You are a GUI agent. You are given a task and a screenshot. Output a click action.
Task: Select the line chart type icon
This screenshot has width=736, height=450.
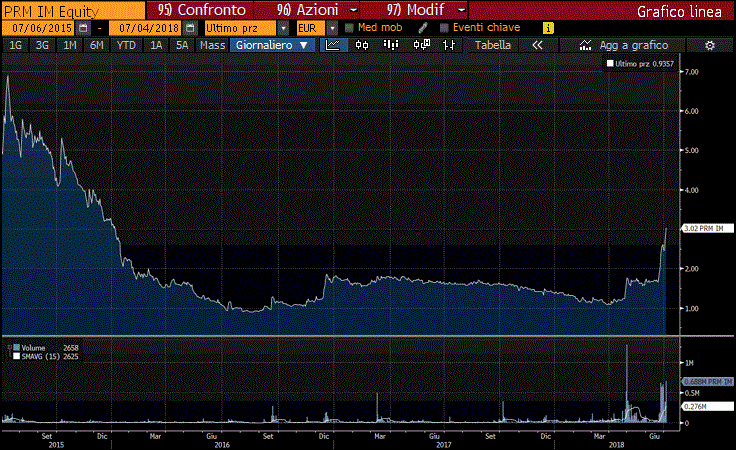tap(335, 45)
